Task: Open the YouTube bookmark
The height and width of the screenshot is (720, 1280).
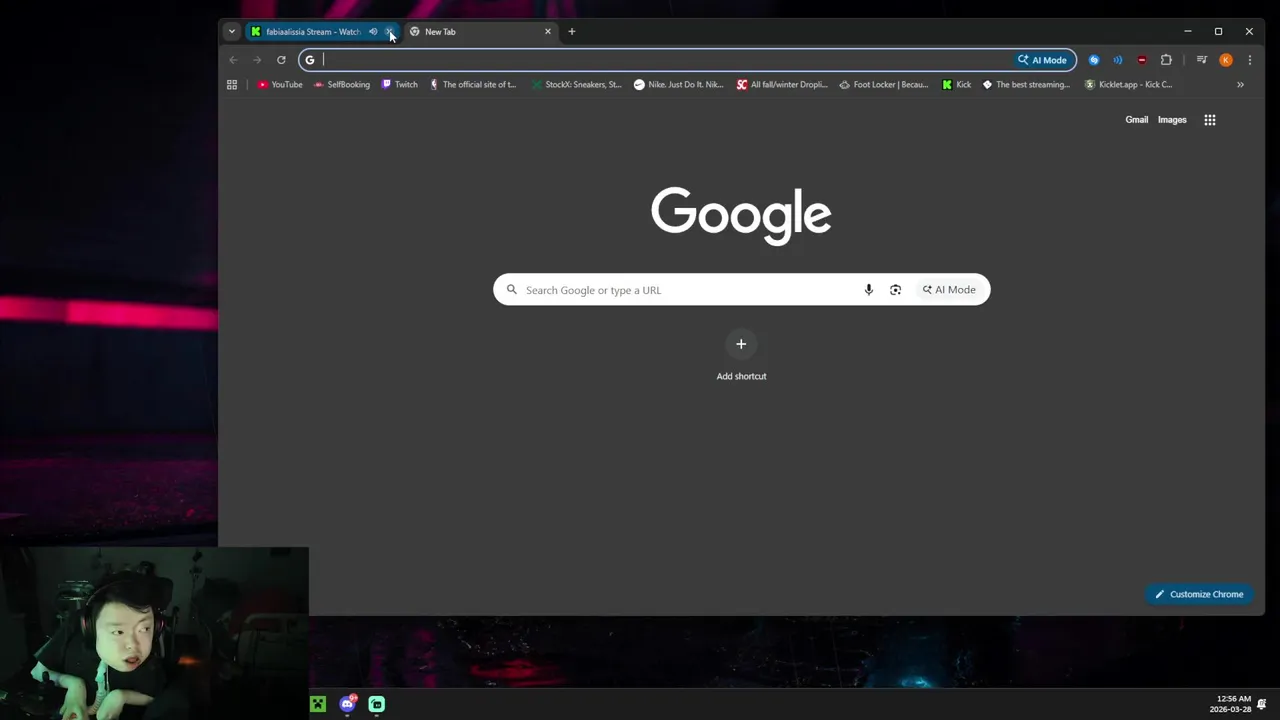Action: (280, 85)
